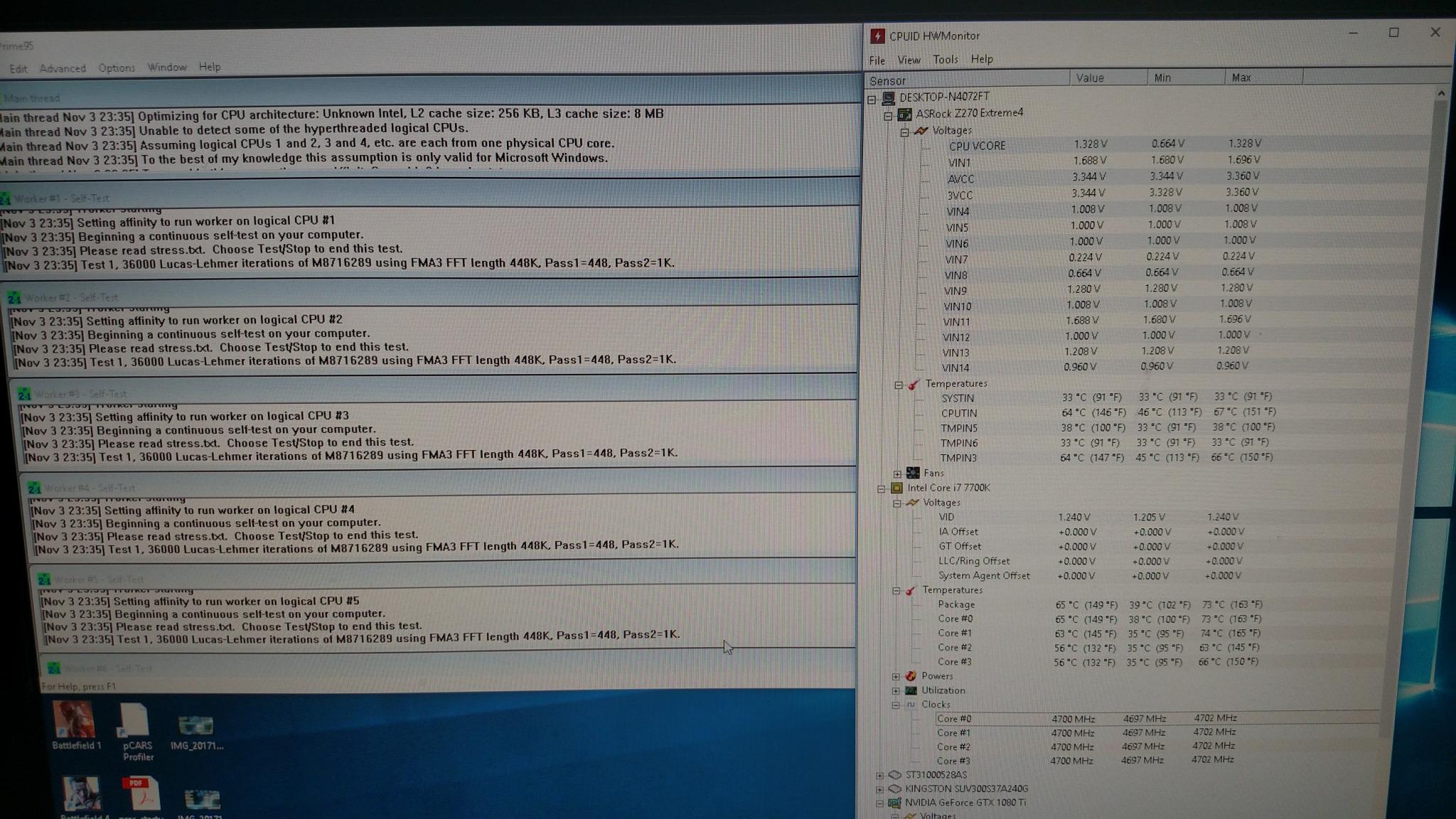
Task: Click the Fans section icon
Action: click(913, 473)
